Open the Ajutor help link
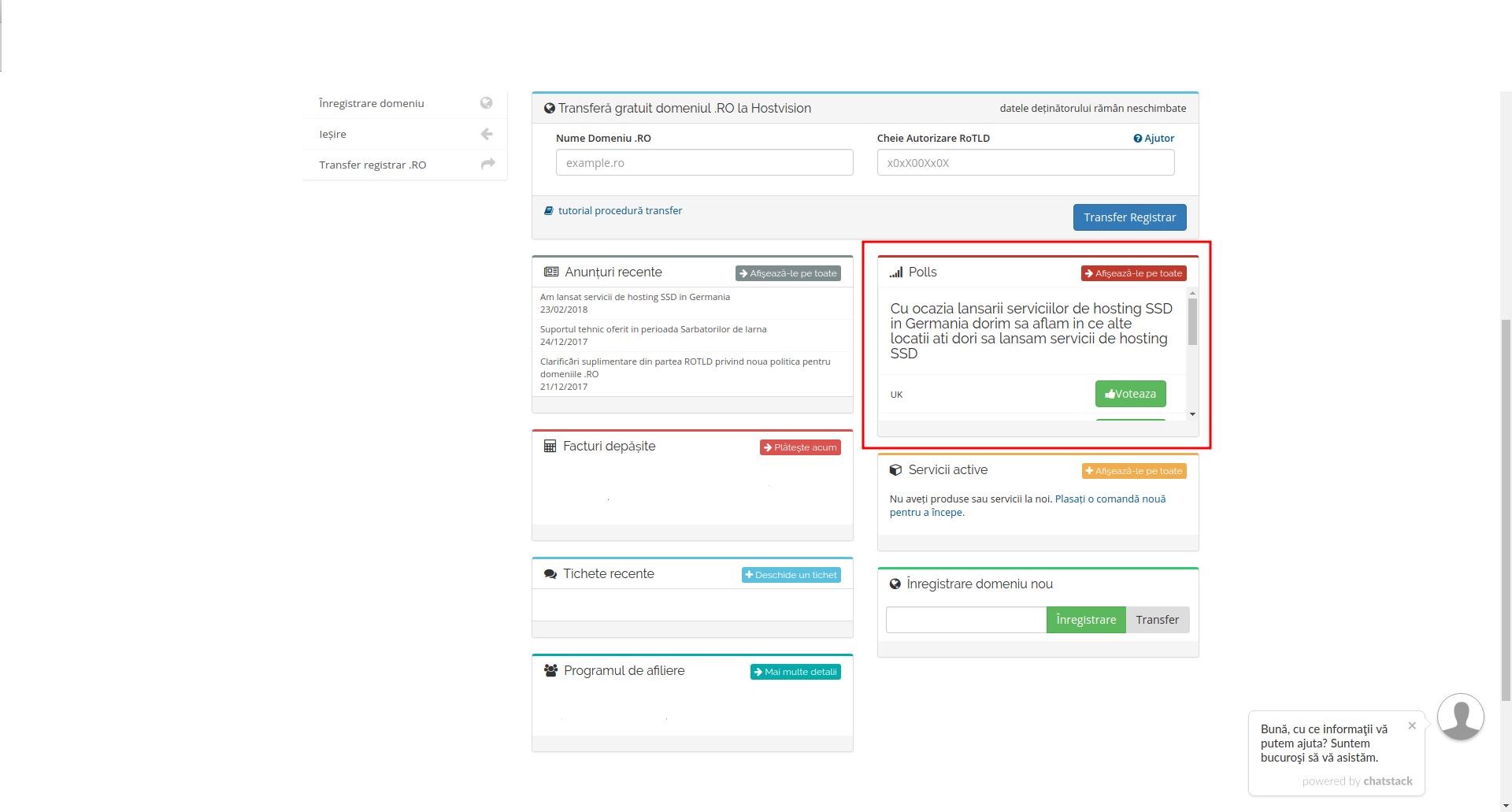 (x=1154, y=138)
